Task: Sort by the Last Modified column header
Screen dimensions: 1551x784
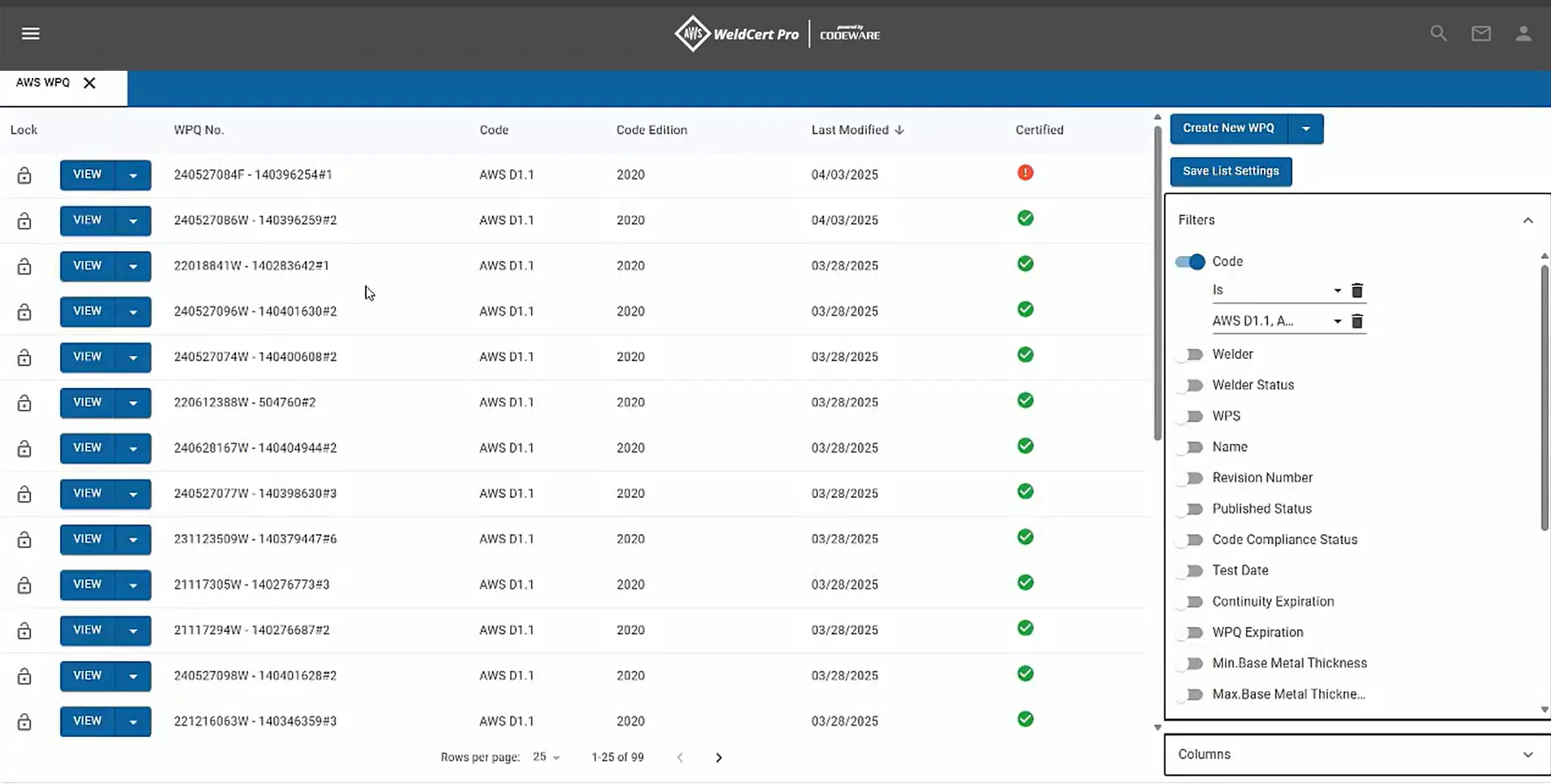Action: [850, 130]
